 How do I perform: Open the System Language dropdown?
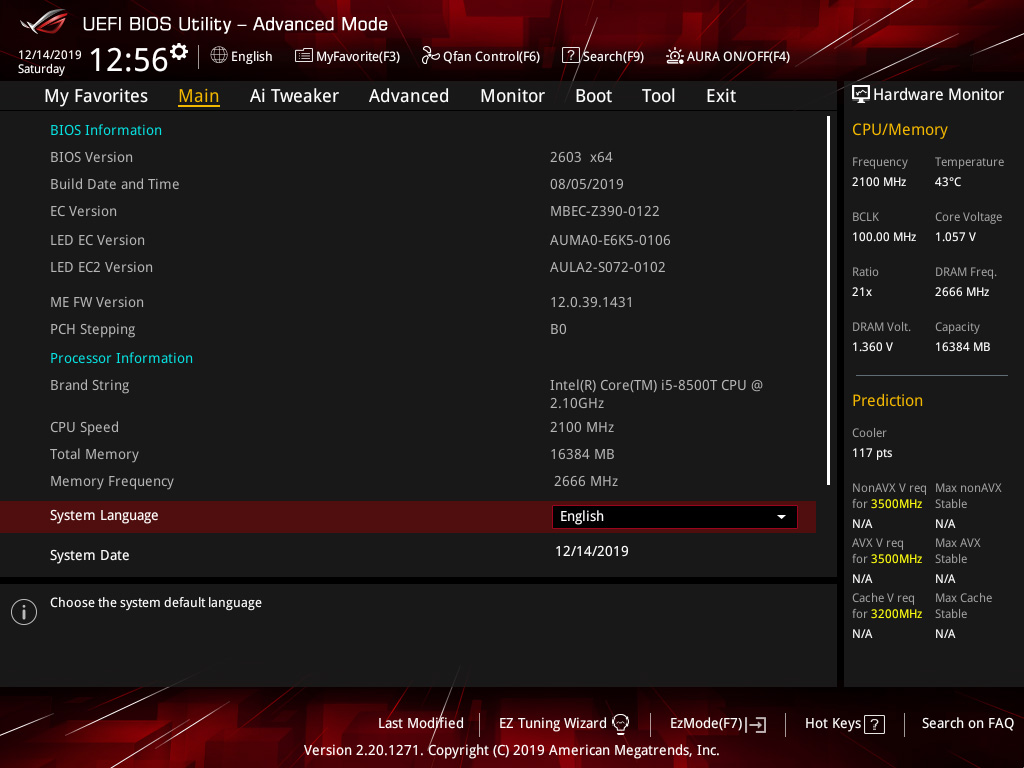(x=675, y=517)
